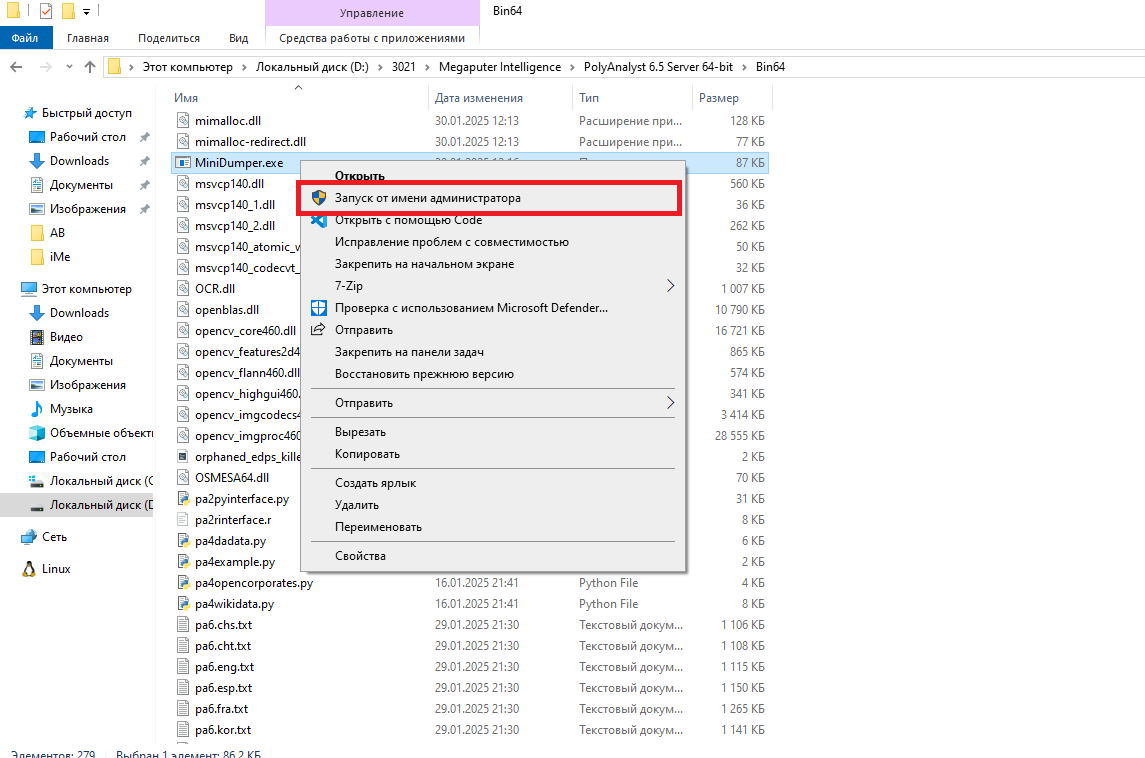
Task: Click the Back navigation arrow
Action: point(16,67)
